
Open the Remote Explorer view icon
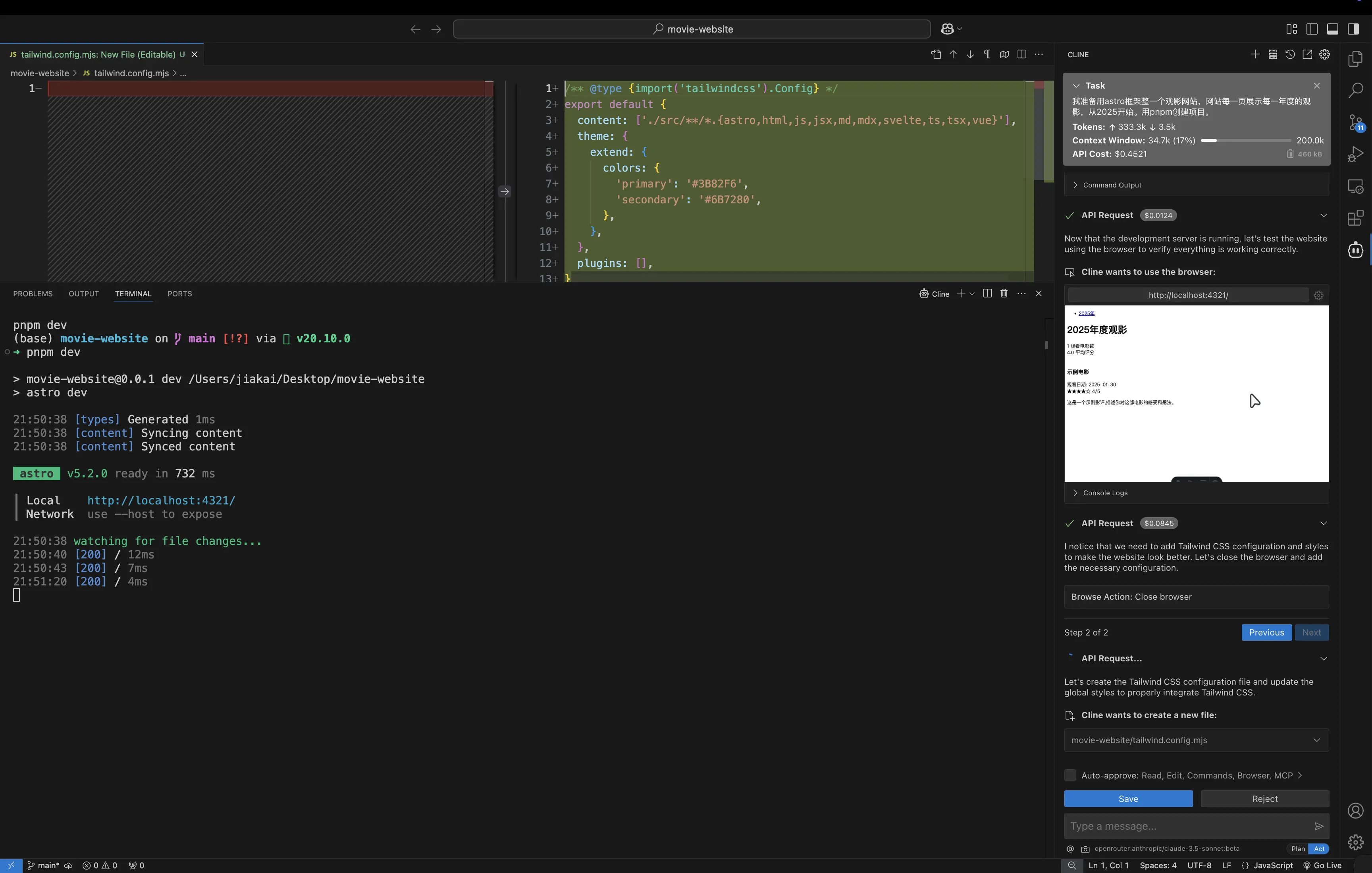[x=1355, y=186]
